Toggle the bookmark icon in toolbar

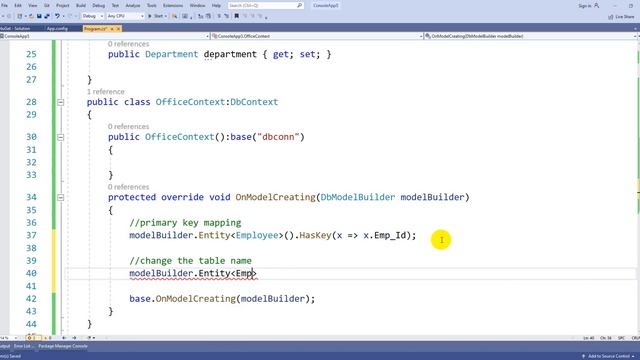236,16
